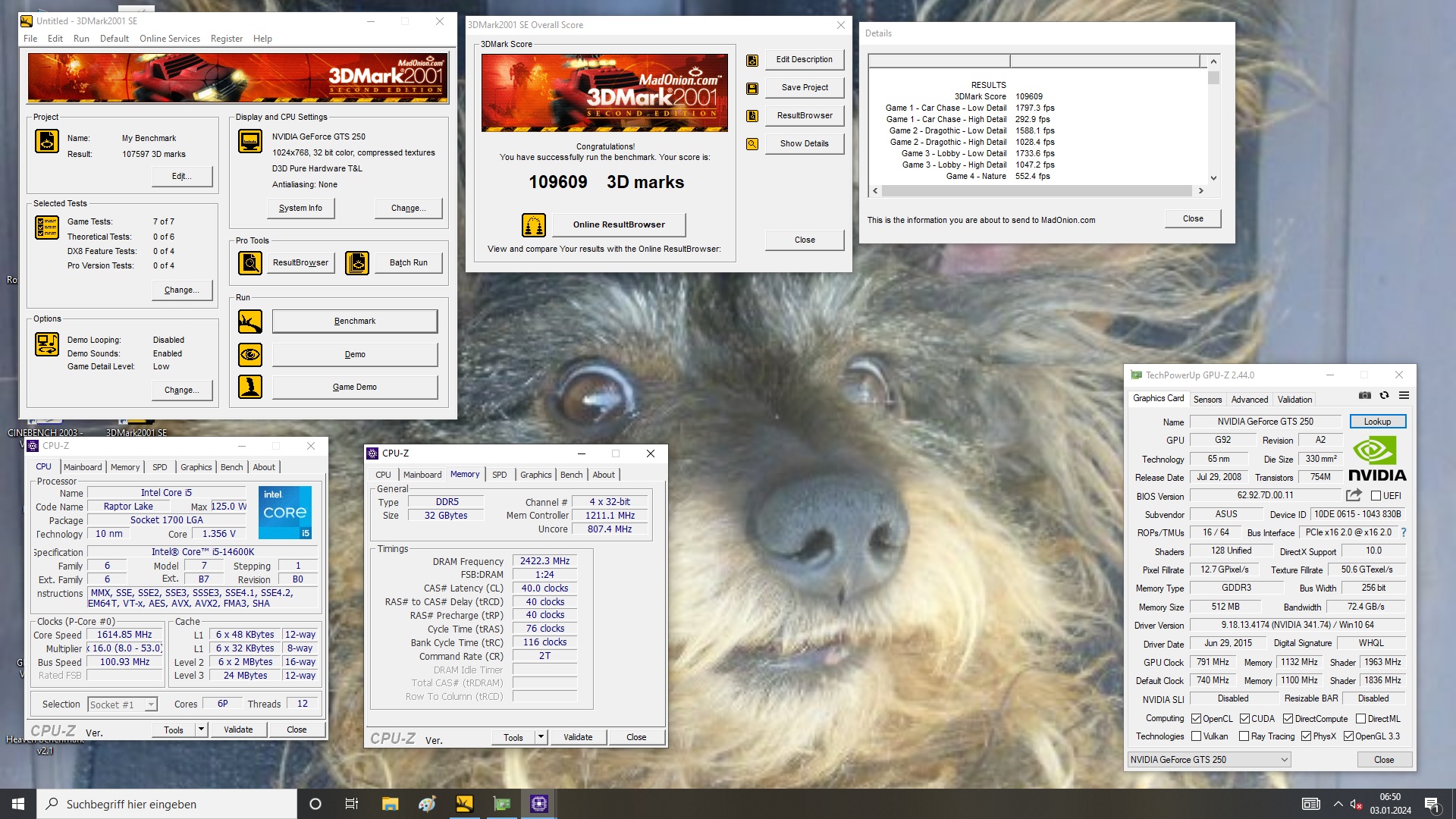
Task: Click the Online ResultBrowser icon
Action: click(x=534, y=225)
